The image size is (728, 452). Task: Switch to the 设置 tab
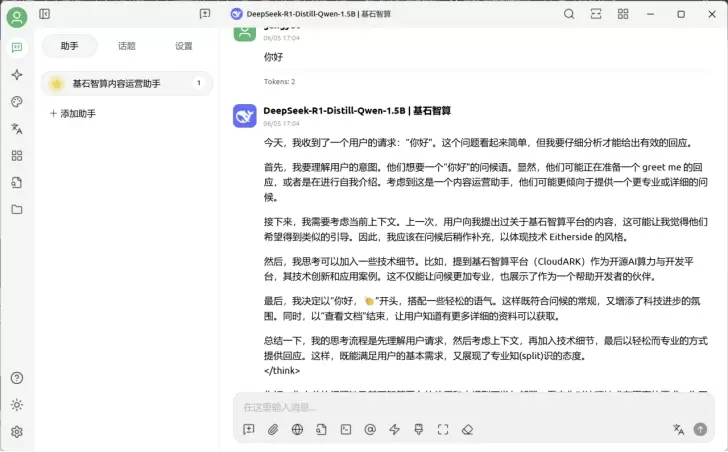point(184,46)
